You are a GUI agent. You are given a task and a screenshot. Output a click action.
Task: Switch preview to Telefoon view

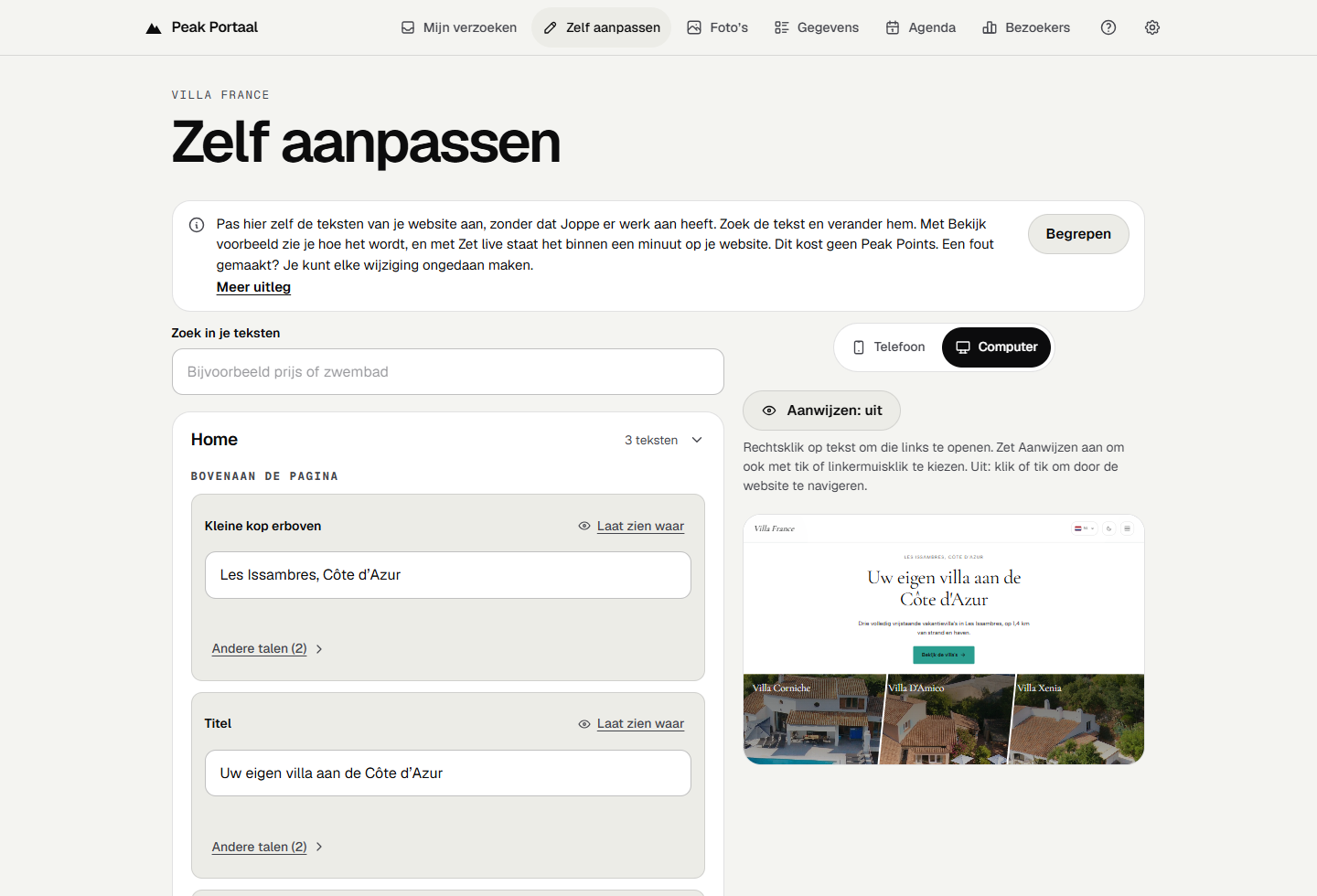(x=889, y=347)
